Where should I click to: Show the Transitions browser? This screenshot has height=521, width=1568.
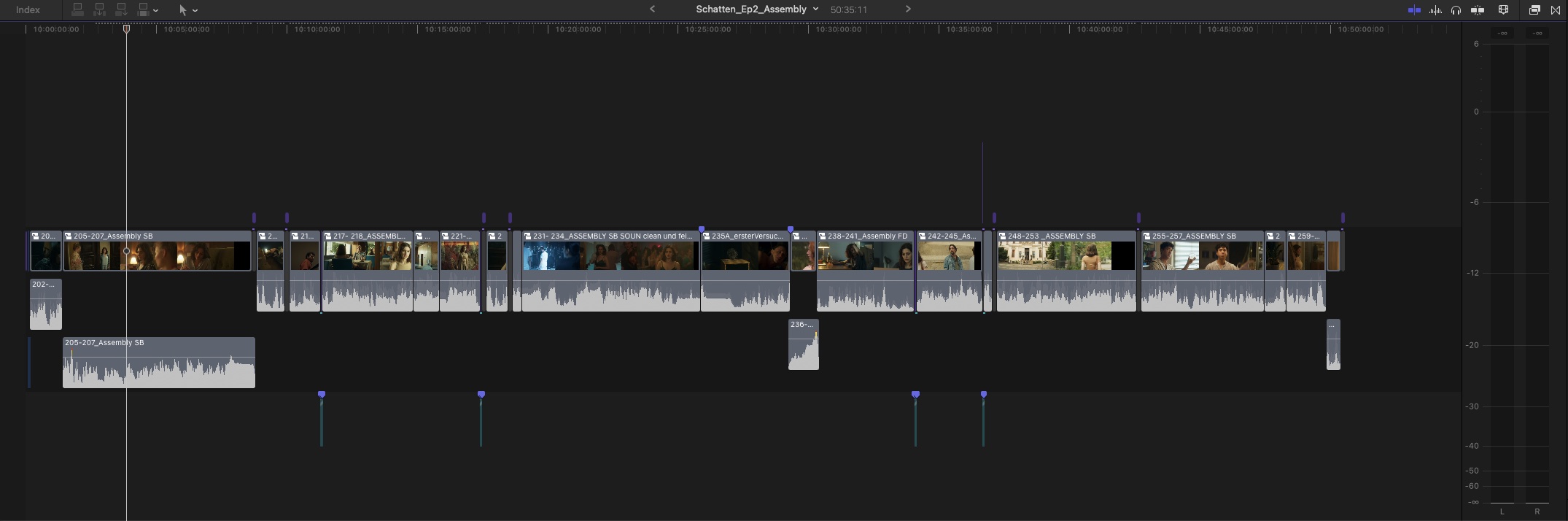point(1555,10)
